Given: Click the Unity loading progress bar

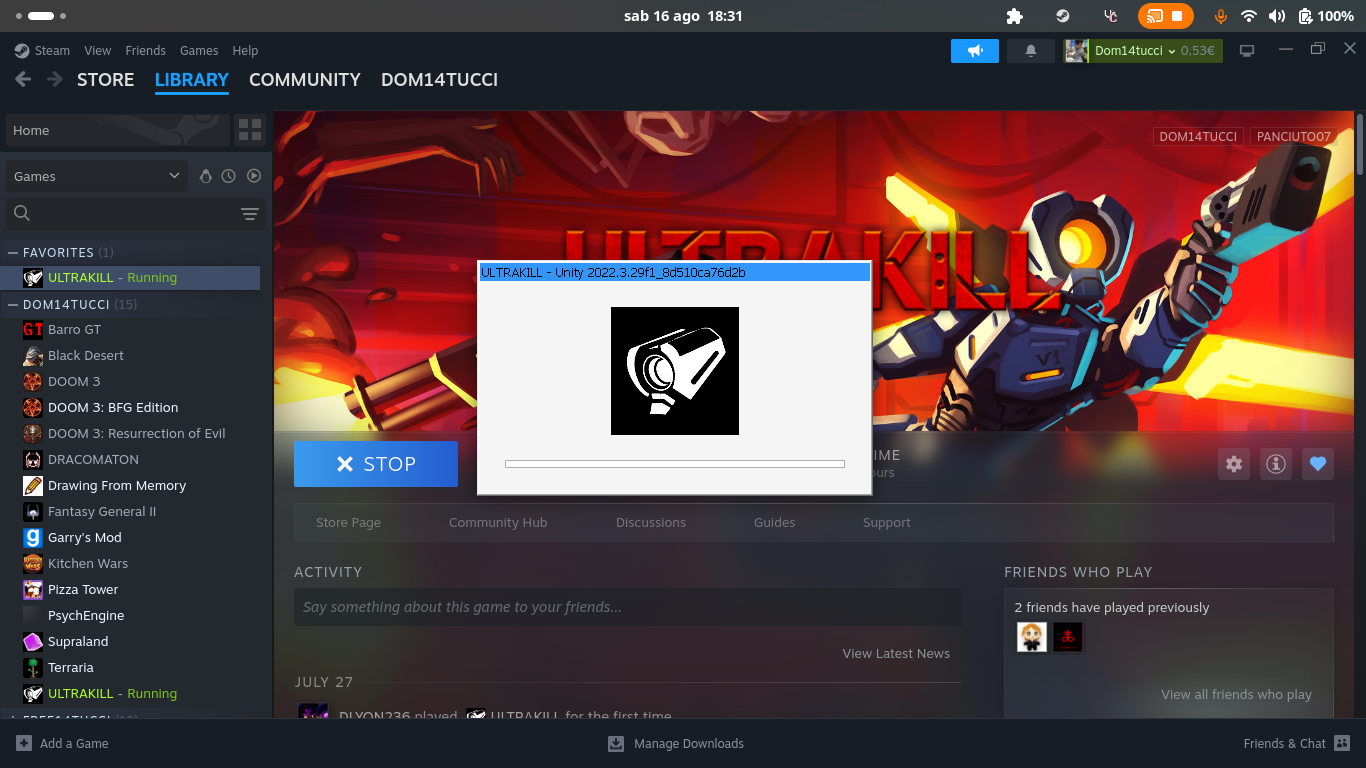Looking at the screenshot, I should coord(675,464).
